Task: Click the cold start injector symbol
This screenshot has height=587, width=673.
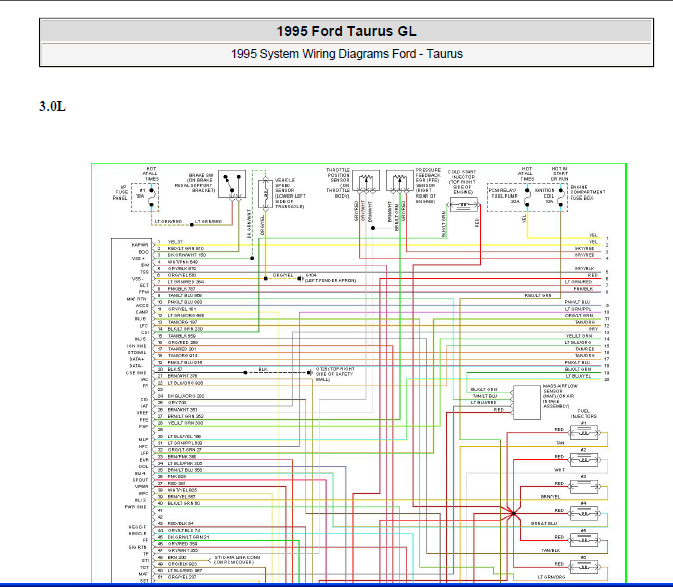Action: [x=464, y=205]
